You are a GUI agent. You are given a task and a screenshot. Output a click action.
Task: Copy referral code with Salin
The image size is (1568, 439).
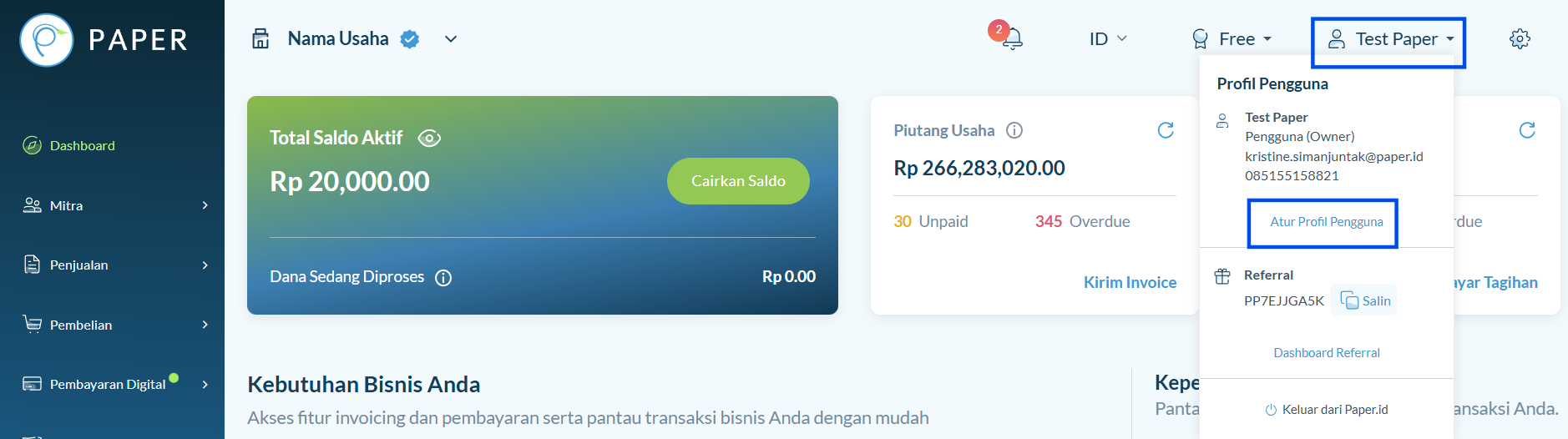pyautogui.click(x=1365, y=300)
